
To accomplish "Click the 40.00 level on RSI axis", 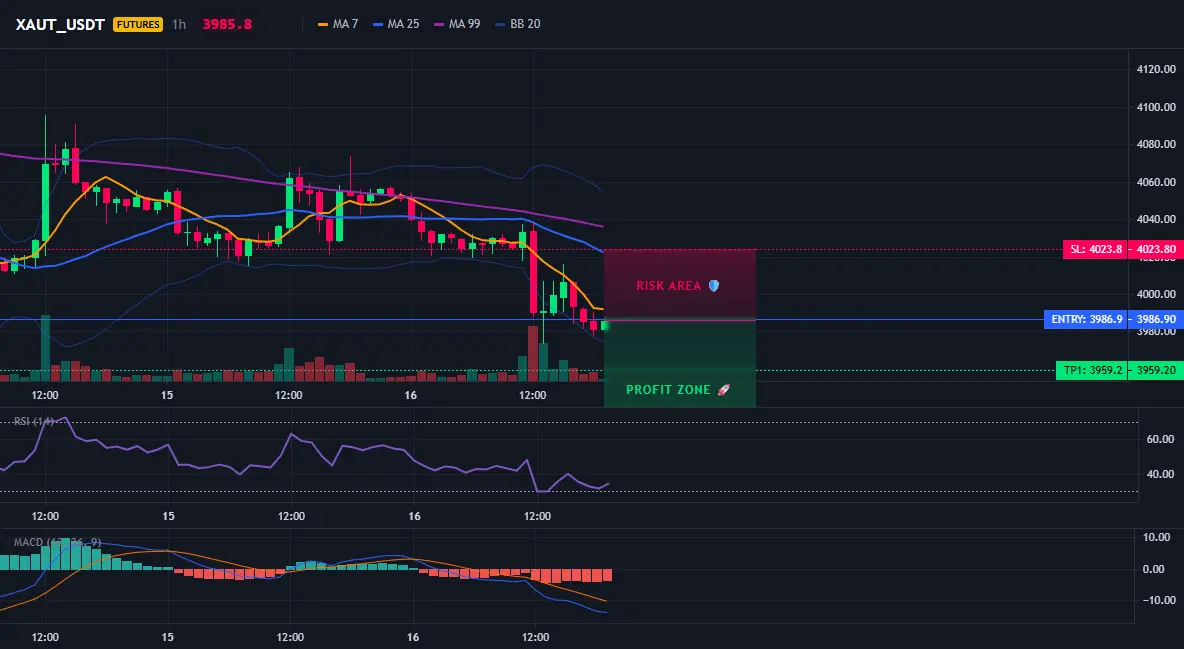I will (x=1160, y=474).
